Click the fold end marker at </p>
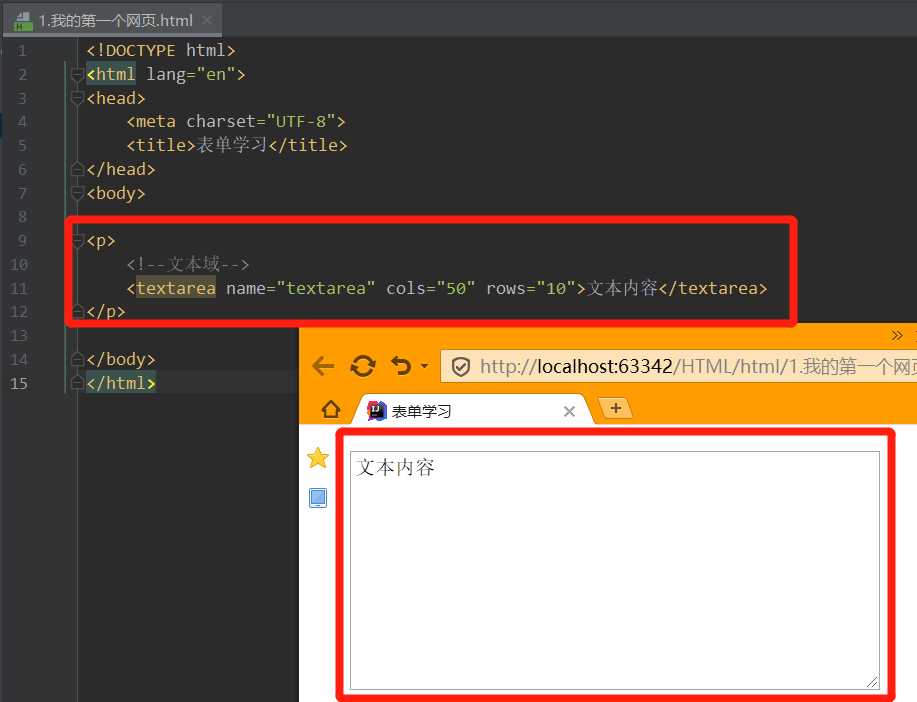Viewport: 917px width, 702px height. click(78, 311)
